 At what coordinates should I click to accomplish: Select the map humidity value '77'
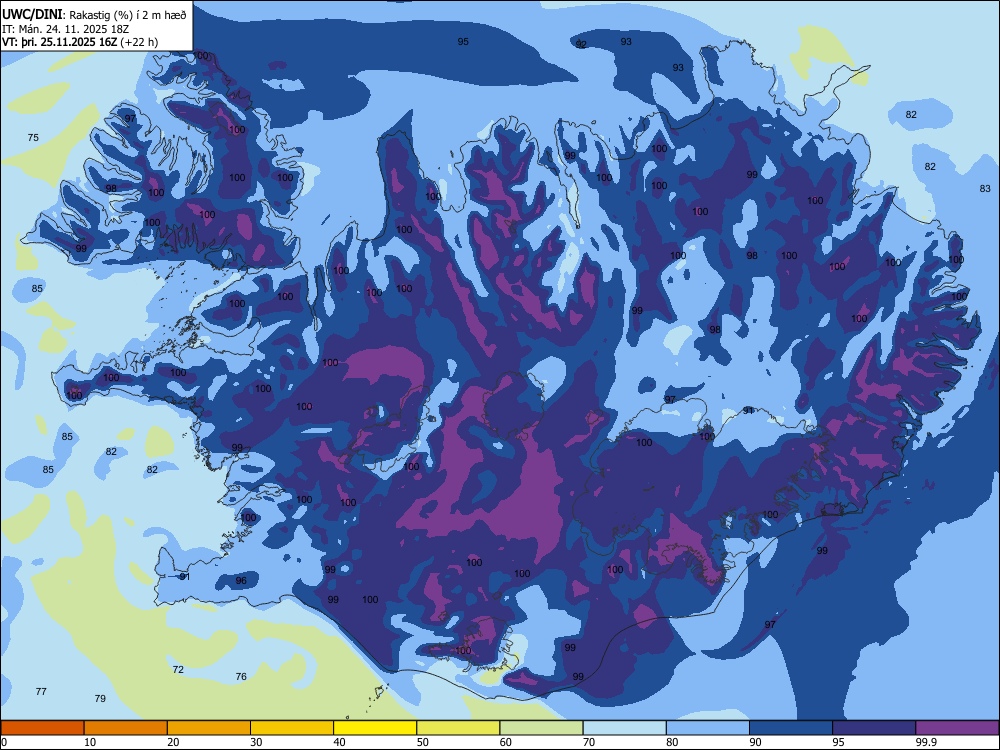click(x=41, y=691)
